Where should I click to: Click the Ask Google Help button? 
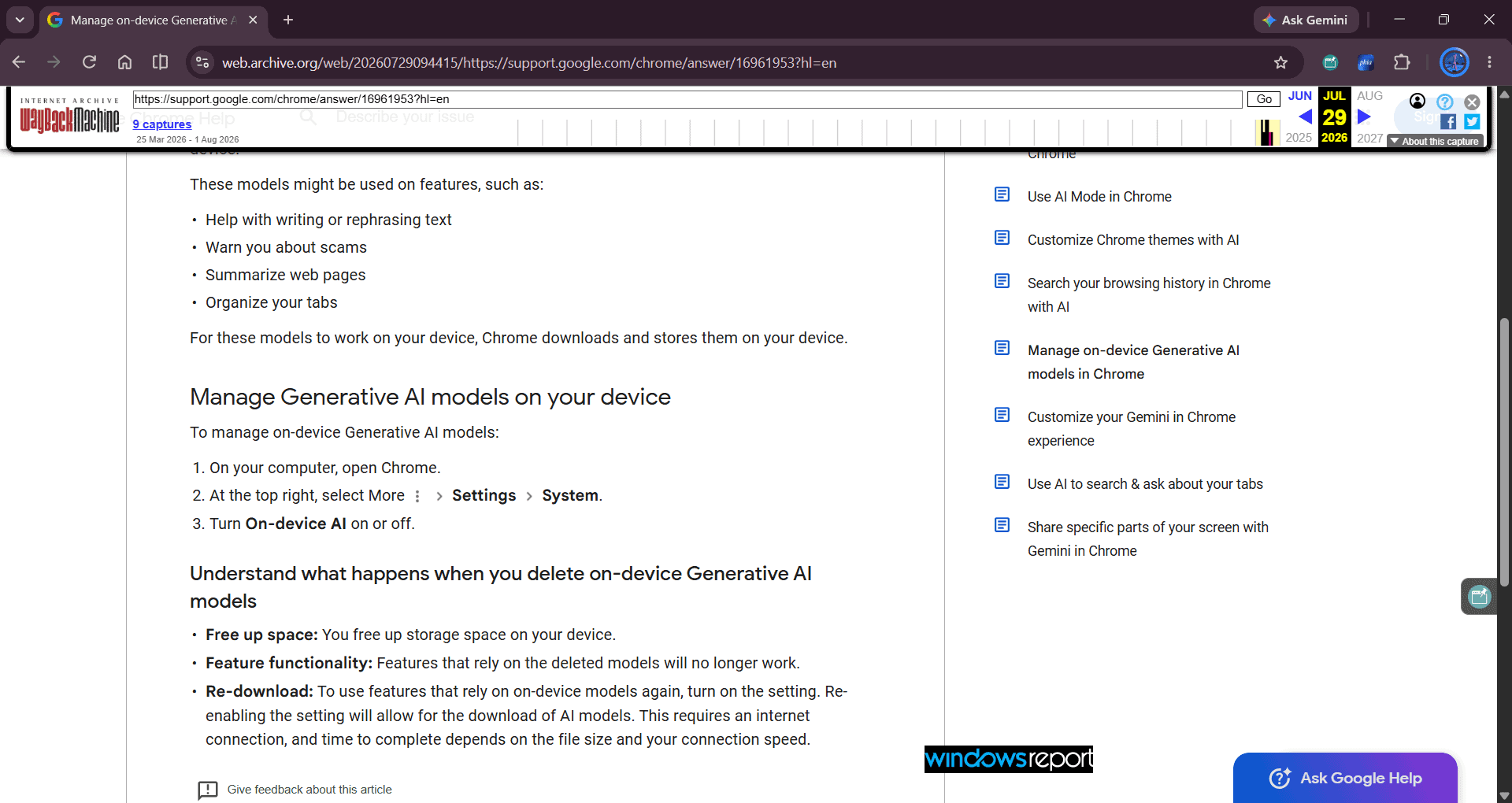pyautogui.click(x=1345, y=778)
